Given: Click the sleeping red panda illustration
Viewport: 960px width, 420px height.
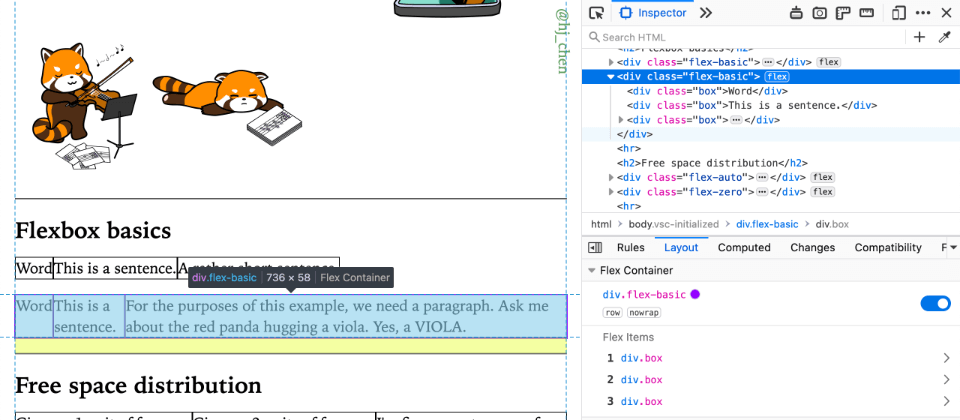Looking at the screenshot, I should [227, 107].
